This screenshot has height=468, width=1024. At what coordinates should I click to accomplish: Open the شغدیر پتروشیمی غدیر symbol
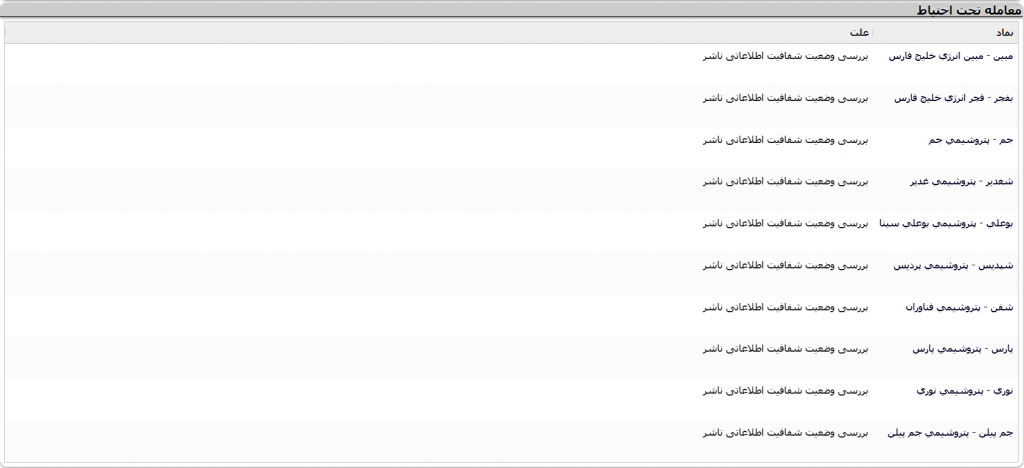(x=961, y=182)
